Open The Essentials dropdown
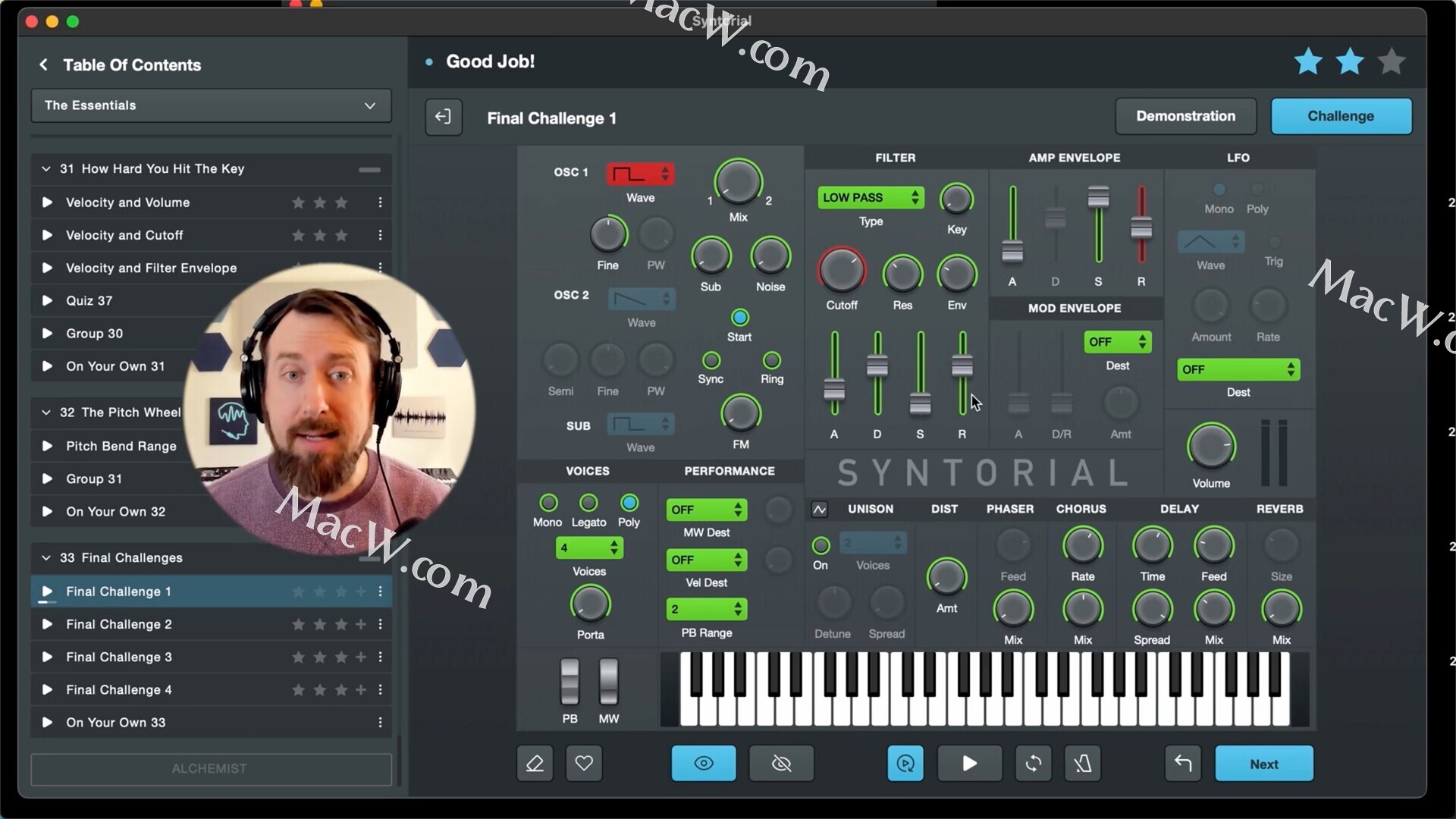This screenshot has height=819, width=1456. [211, 105]
